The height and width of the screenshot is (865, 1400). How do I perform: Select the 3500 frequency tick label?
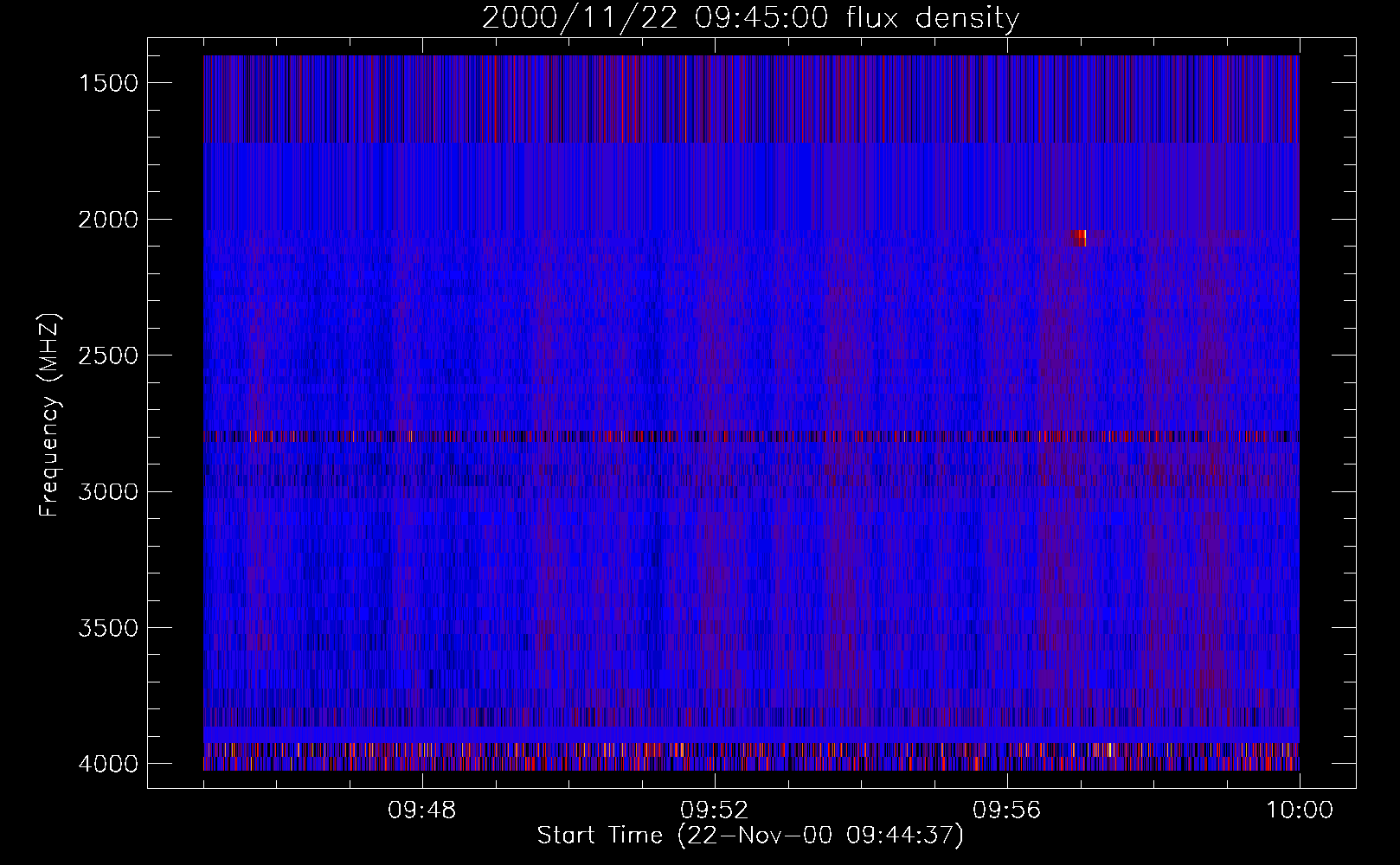[x=108, y=628]
